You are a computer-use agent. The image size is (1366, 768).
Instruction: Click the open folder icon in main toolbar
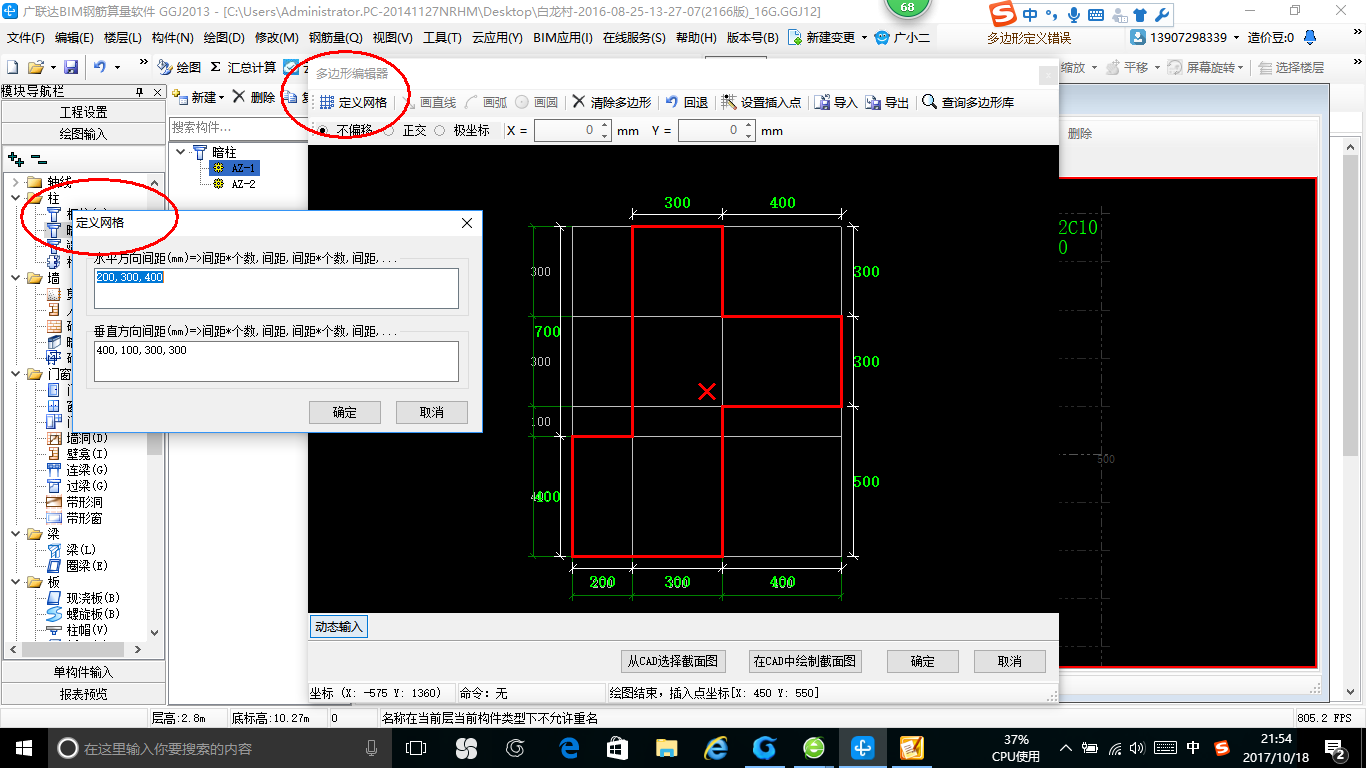(35, 67)
